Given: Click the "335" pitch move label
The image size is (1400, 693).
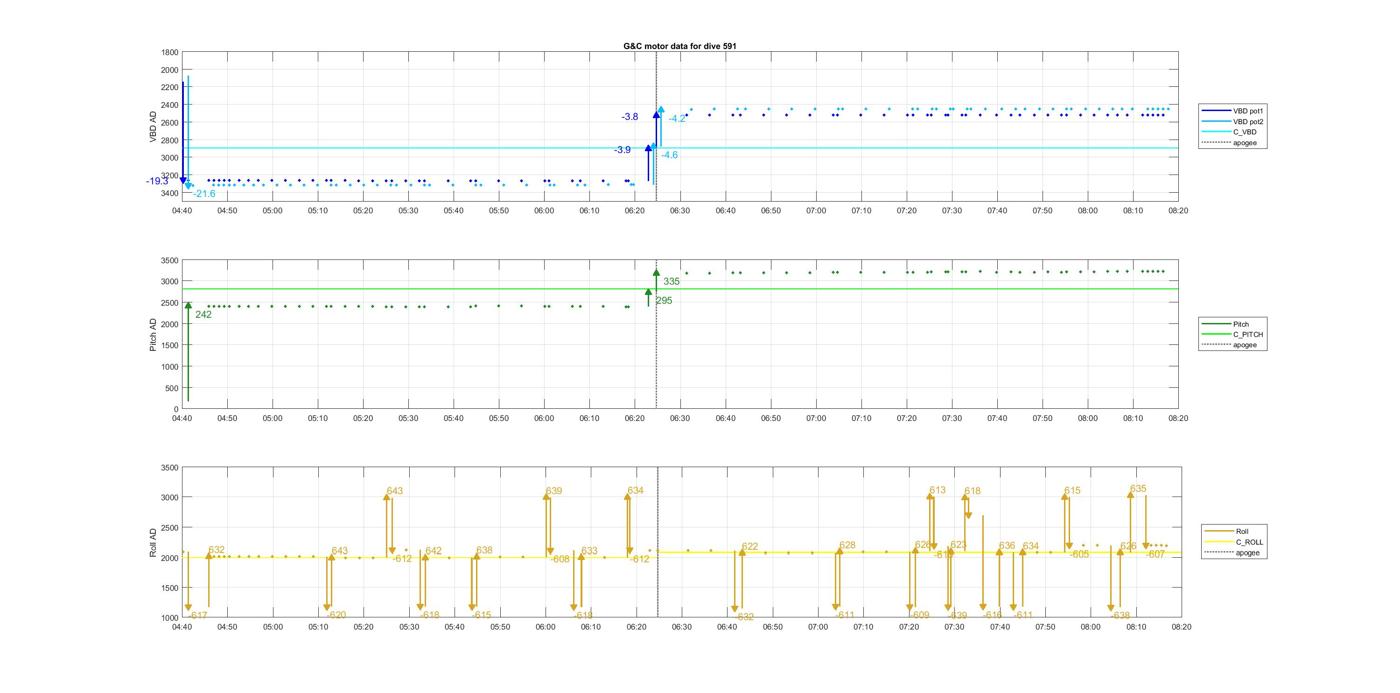Looking at the screenshot, I should coord(671,282).
